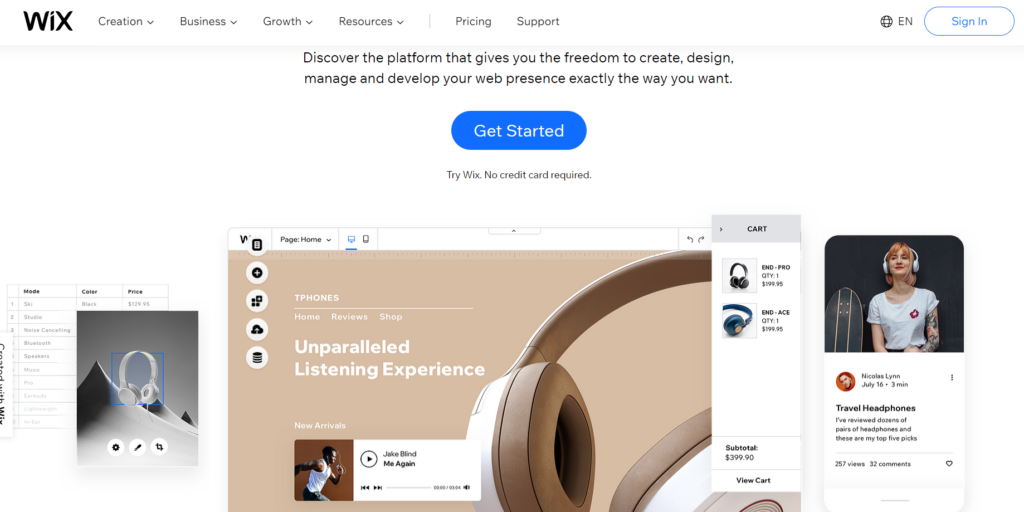
Task: Click the Wix logo
Action: (48, 21)
